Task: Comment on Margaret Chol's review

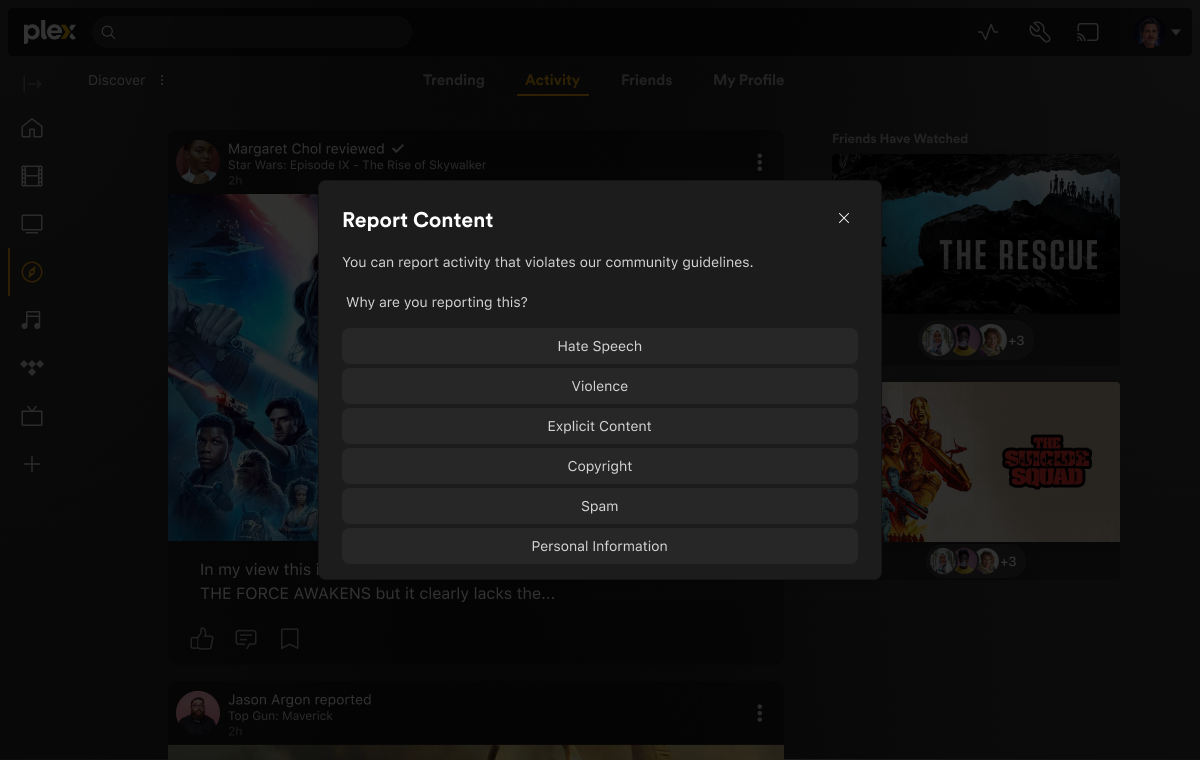Action: 246,638
